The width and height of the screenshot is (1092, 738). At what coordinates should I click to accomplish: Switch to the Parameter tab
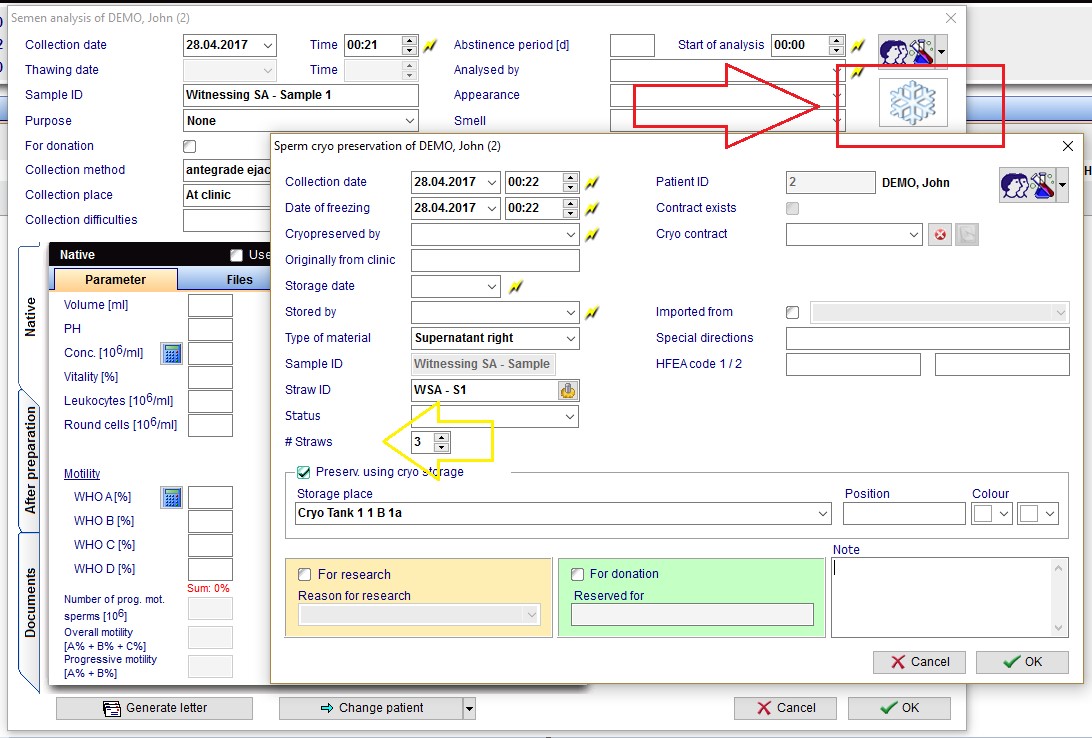coord(115,280)
